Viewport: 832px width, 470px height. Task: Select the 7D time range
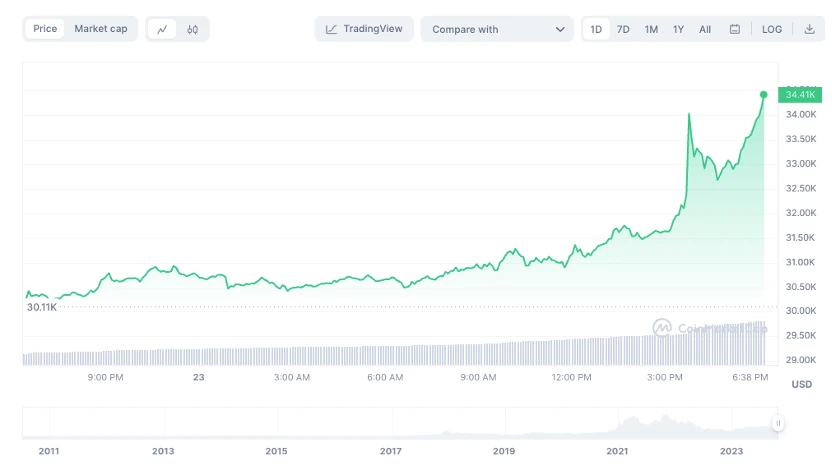pyautogui.click(x=623, y=29)
